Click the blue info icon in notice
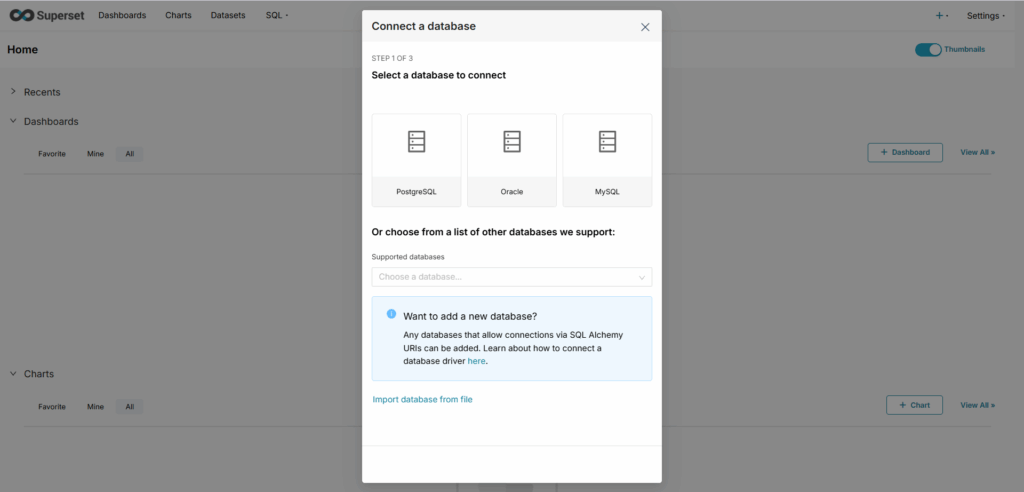Viewport: 1024px width, 492px height. pos(391,314)
